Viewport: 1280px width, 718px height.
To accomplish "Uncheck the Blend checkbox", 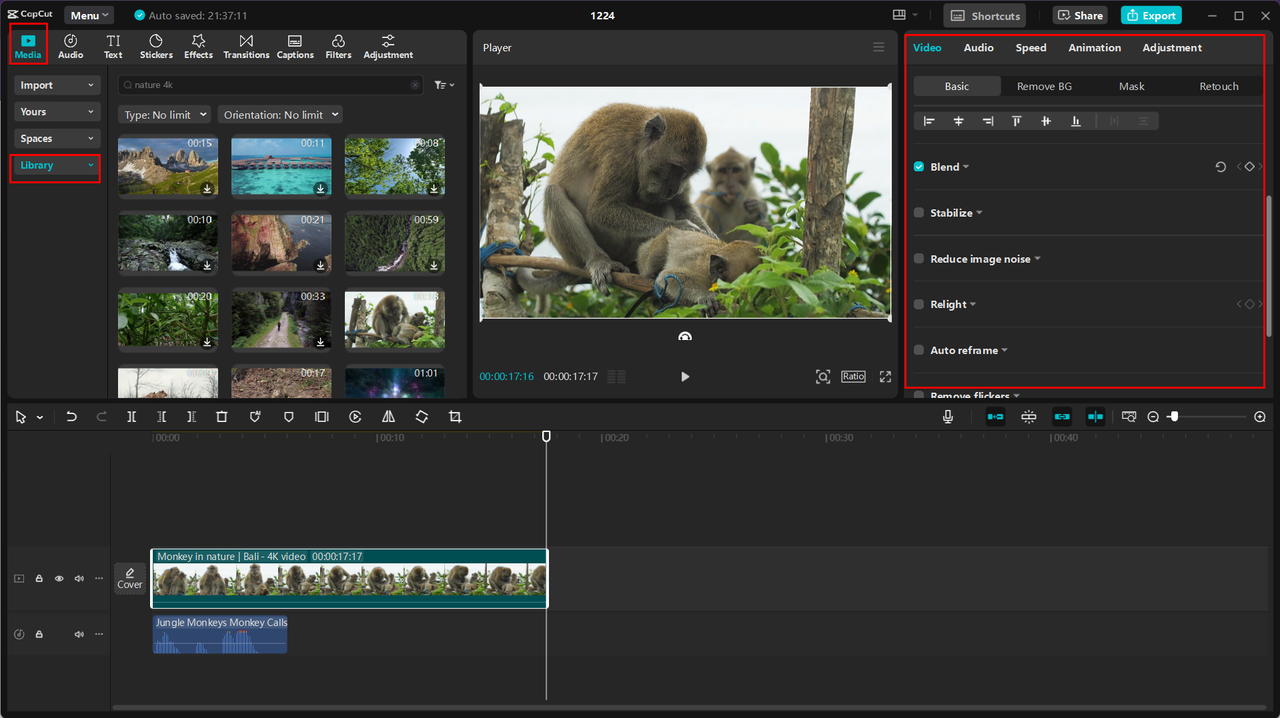I will pos(919,167).
